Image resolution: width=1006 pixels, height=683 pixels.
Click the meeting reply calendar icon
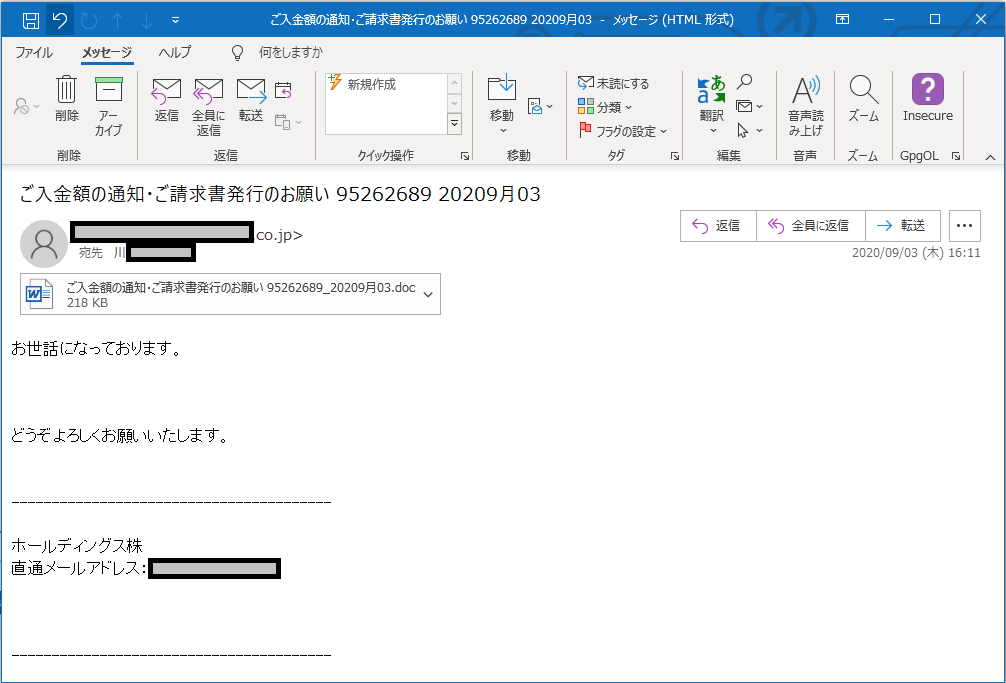[283, 90]
